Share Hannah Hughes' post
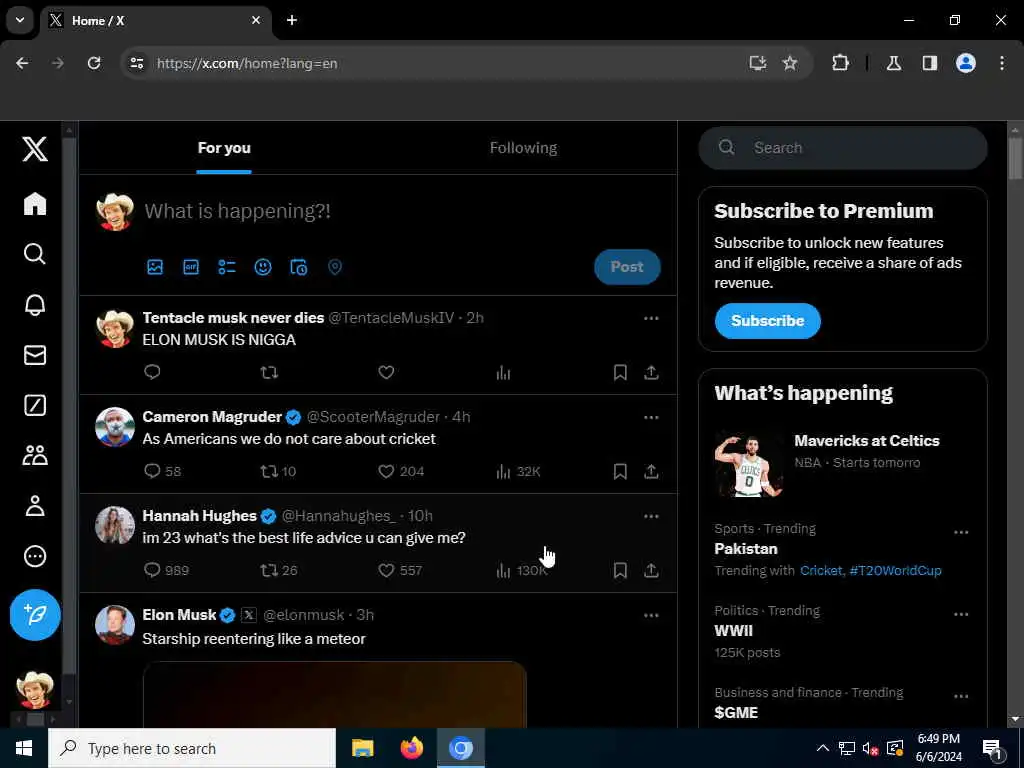The height and width of the screenshot is (768, 1024). tap(651, 570)
